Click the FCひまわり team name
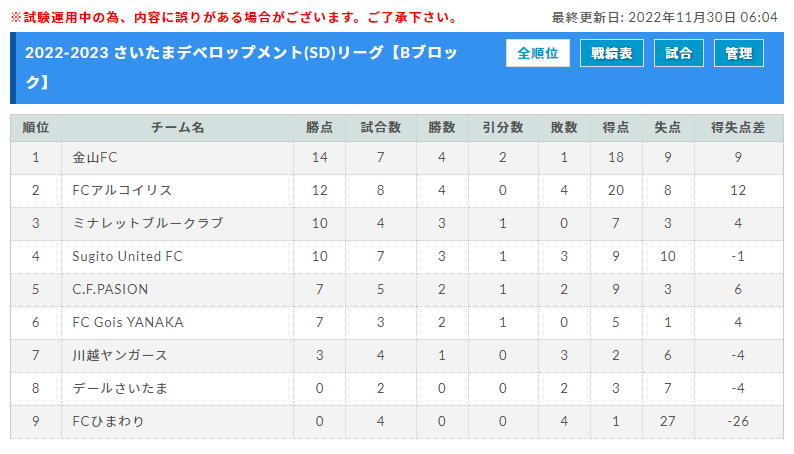This screenshot has height=454, width=794. 108,421
